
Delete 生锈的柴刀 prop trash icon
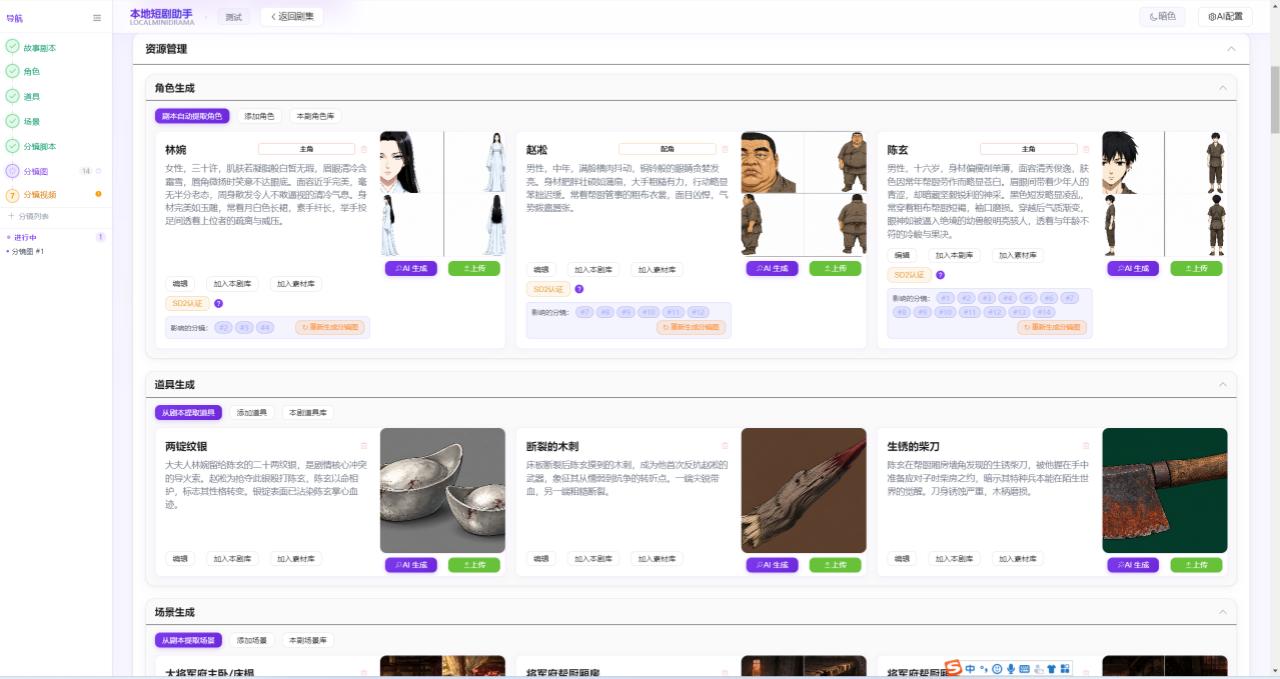click(1086, 445)
